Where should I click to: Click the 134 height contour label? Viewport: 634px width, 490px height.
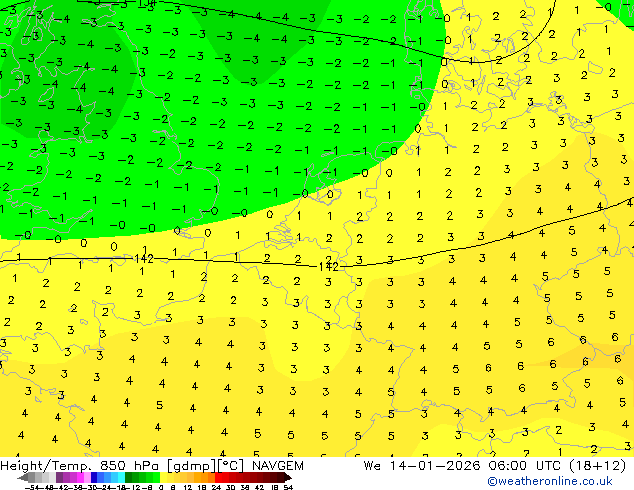pos(147,3)
